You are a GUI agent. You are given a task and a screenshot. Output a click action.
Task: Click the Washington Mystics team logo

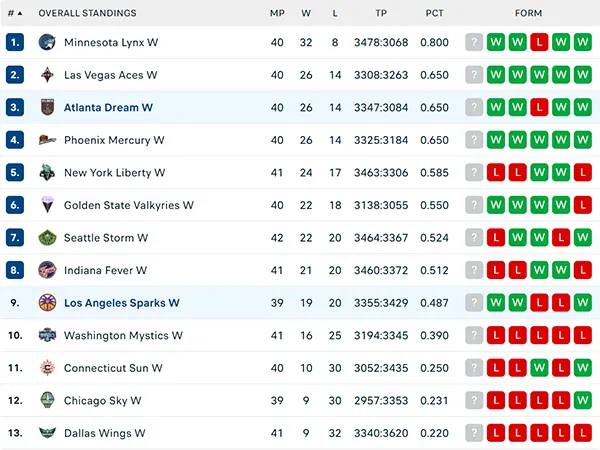pyautogui.click(x=47, y=335)
